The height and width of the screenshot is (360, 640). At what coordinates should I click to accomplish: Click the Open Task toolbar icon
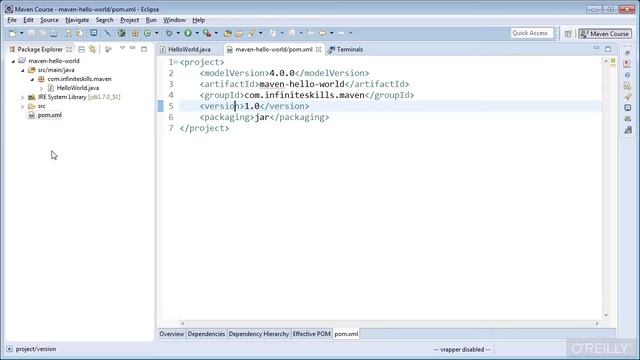click(239, 33)
